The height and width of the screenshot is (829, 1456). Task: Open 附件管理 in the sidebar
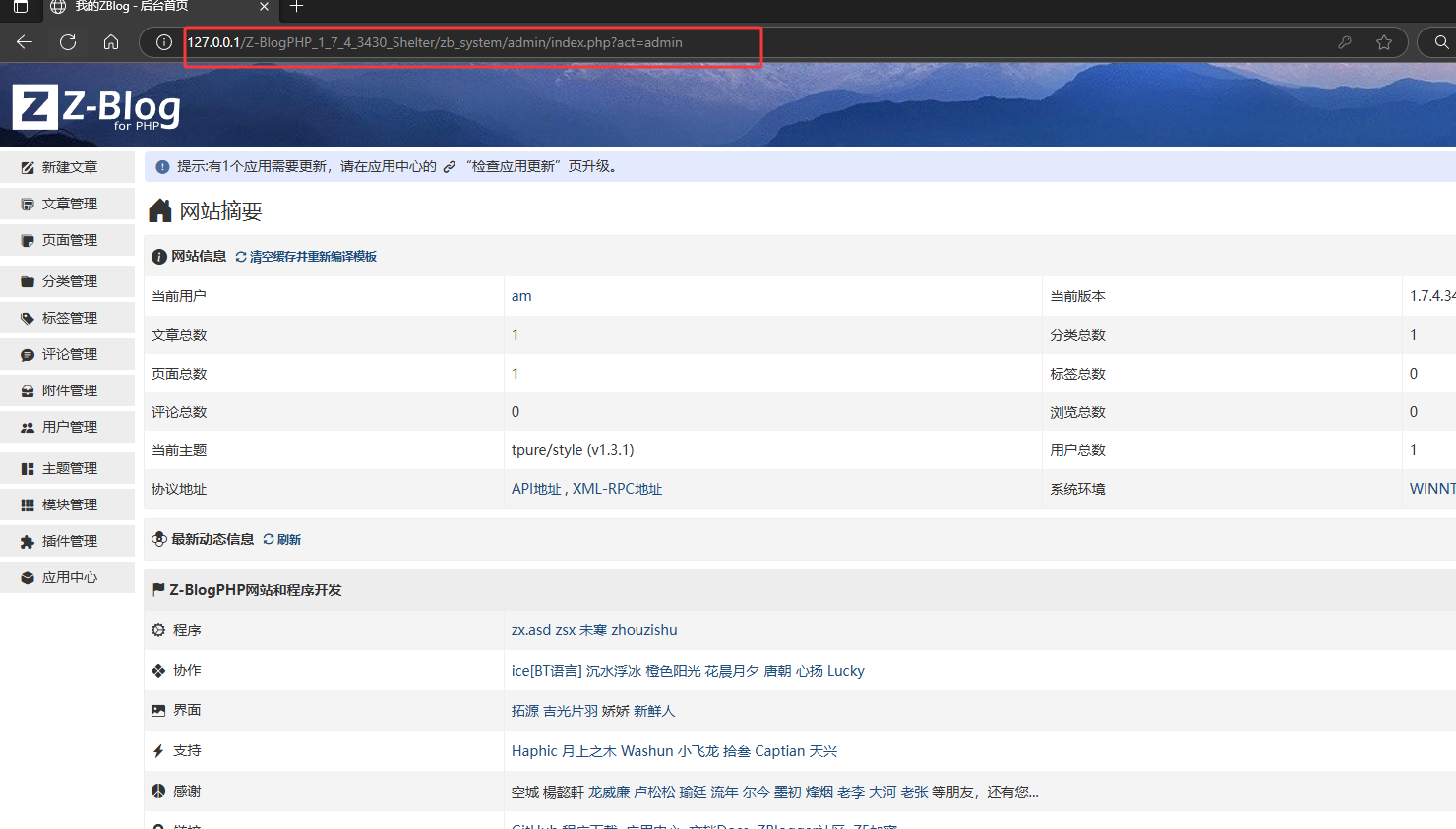[x=67, y=390]
